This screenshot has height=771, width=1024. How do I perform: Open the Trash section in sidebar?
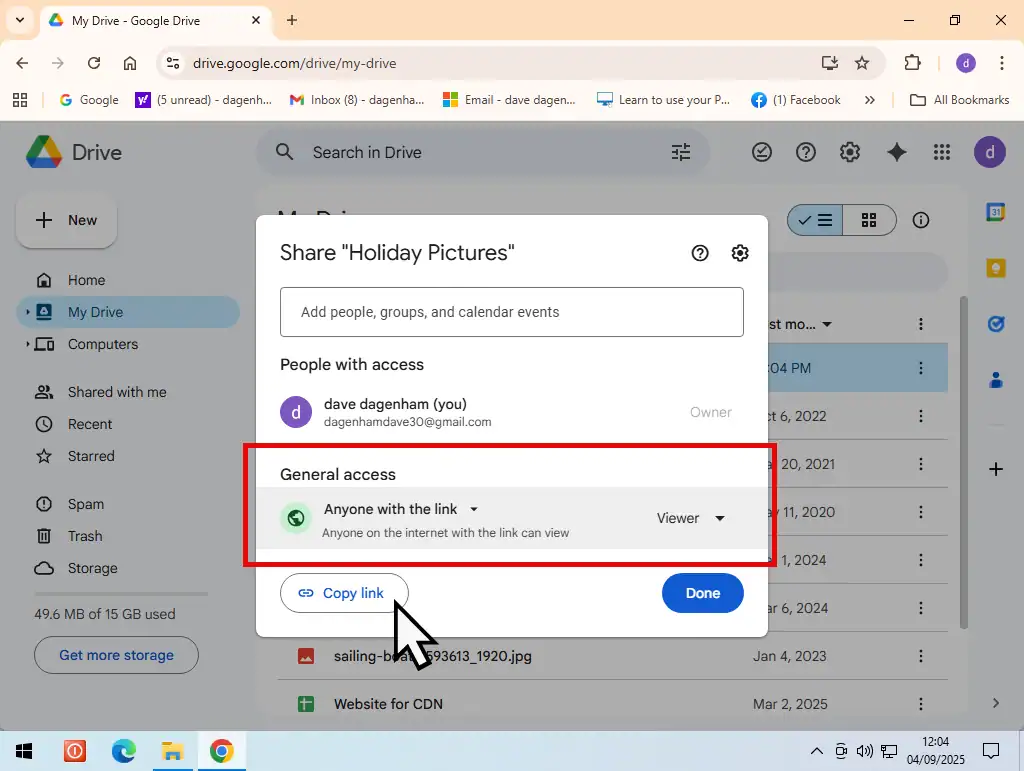85,536
